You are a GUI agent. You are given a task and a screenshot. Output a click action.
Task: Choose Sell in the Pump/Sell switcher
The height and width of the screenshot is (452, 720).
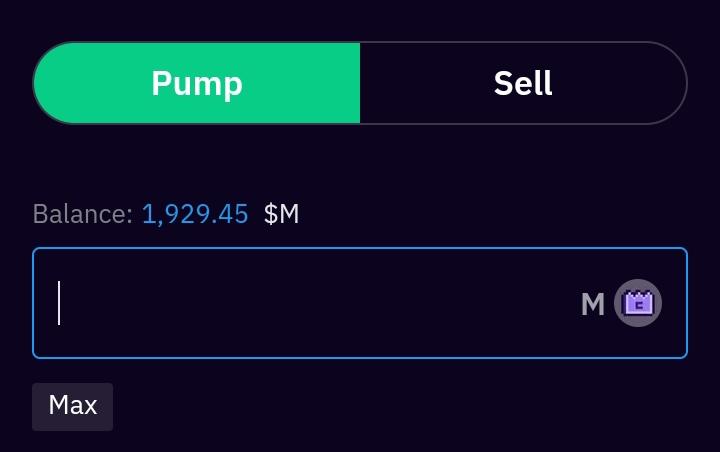click(x=523, y=83)
